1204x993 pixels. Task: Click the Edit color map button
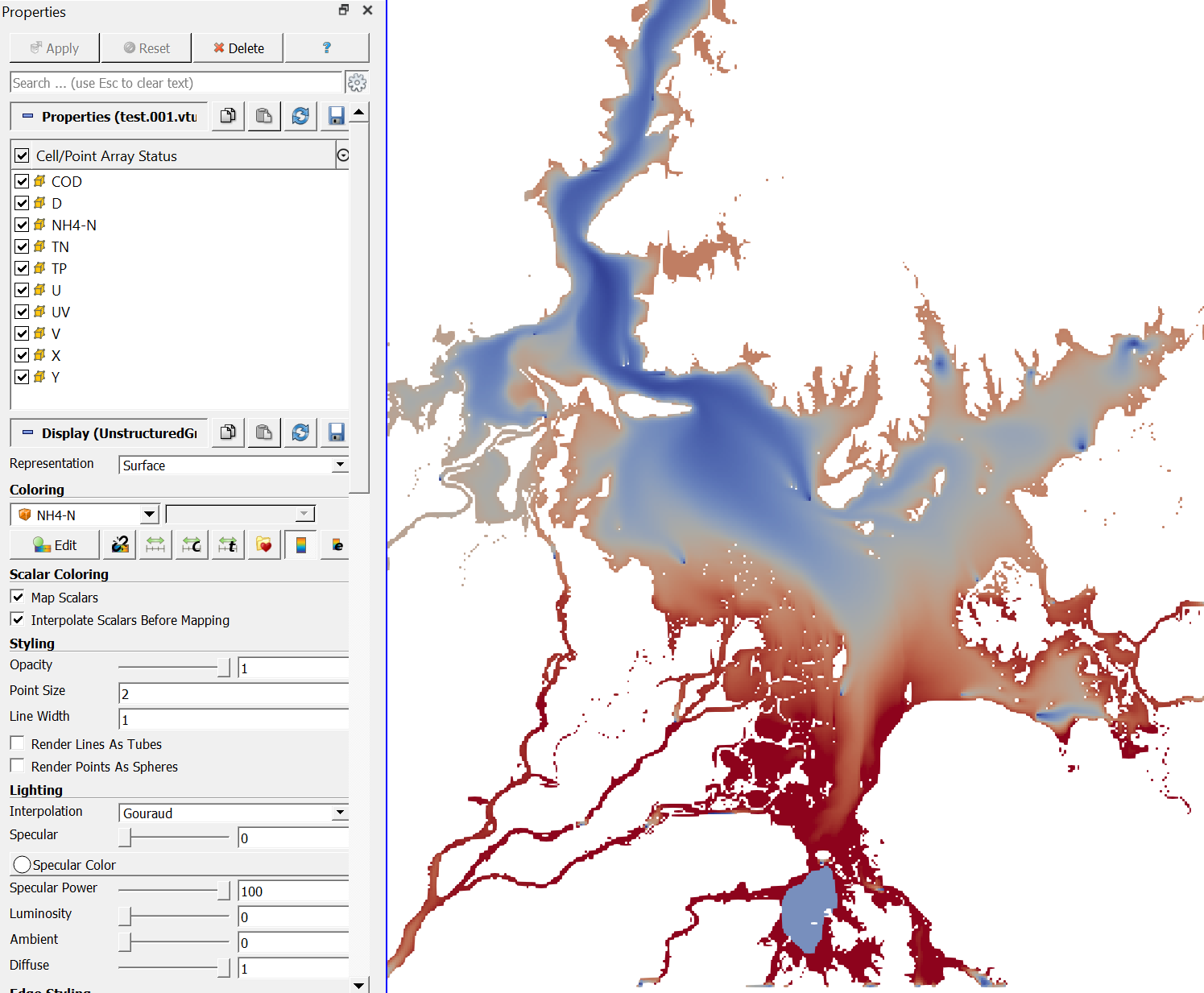(55, 545)
